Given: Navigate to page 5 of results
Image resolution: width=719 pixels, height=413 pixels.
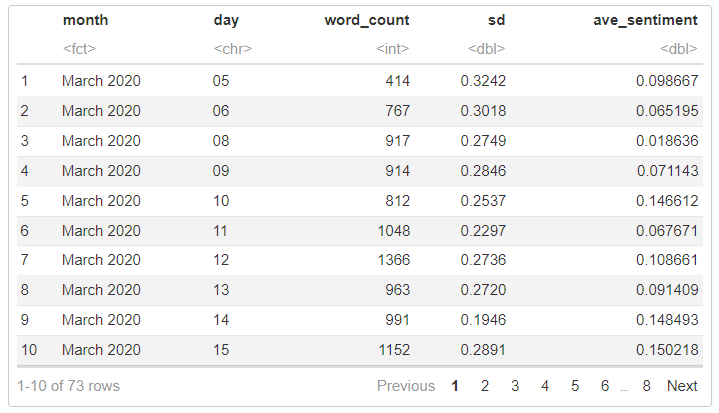Looking at the screenshot, I should coord(575,386).
